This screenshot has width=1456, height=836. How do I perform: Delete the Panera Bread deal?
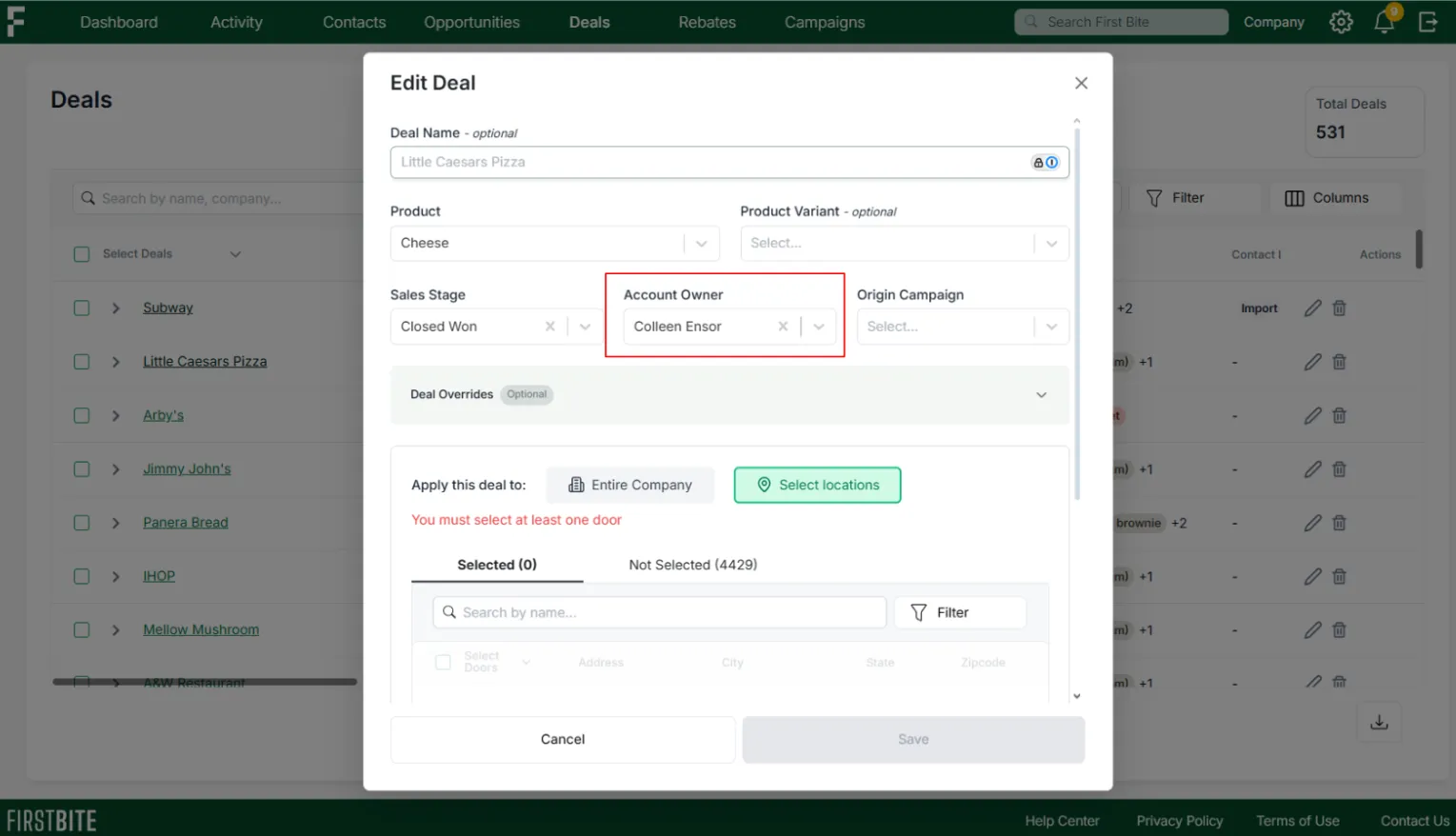tap(1340, 523)
